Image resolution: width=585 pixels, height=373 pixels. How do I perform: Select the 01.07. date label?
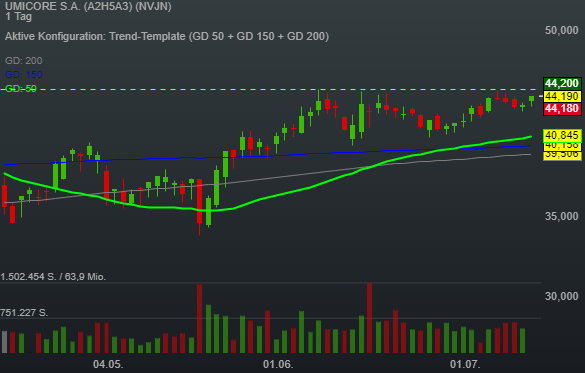pos(464,364)
